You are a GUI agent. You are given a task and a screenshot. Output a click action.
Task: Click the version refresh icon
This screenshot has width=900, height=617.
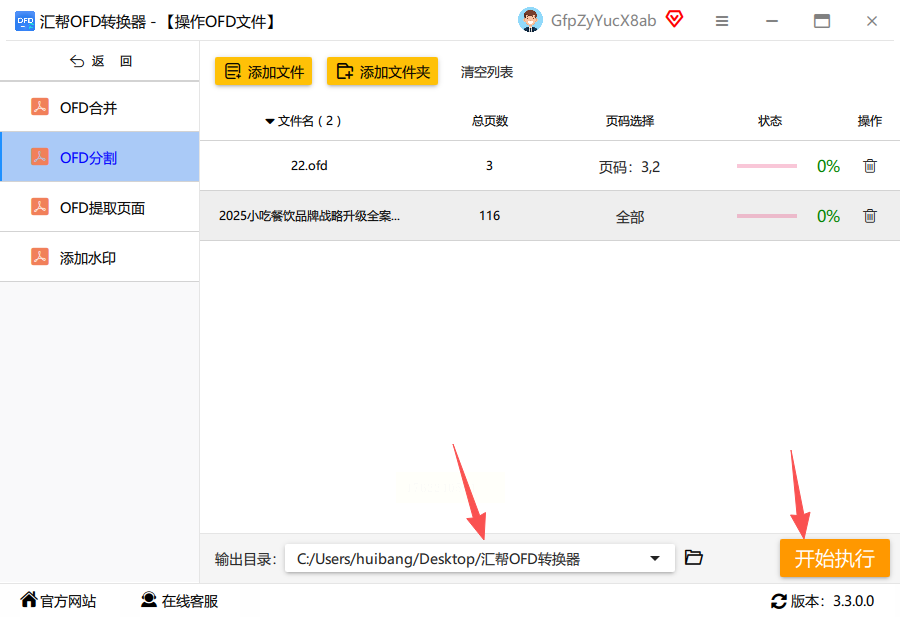pos(779,601)
